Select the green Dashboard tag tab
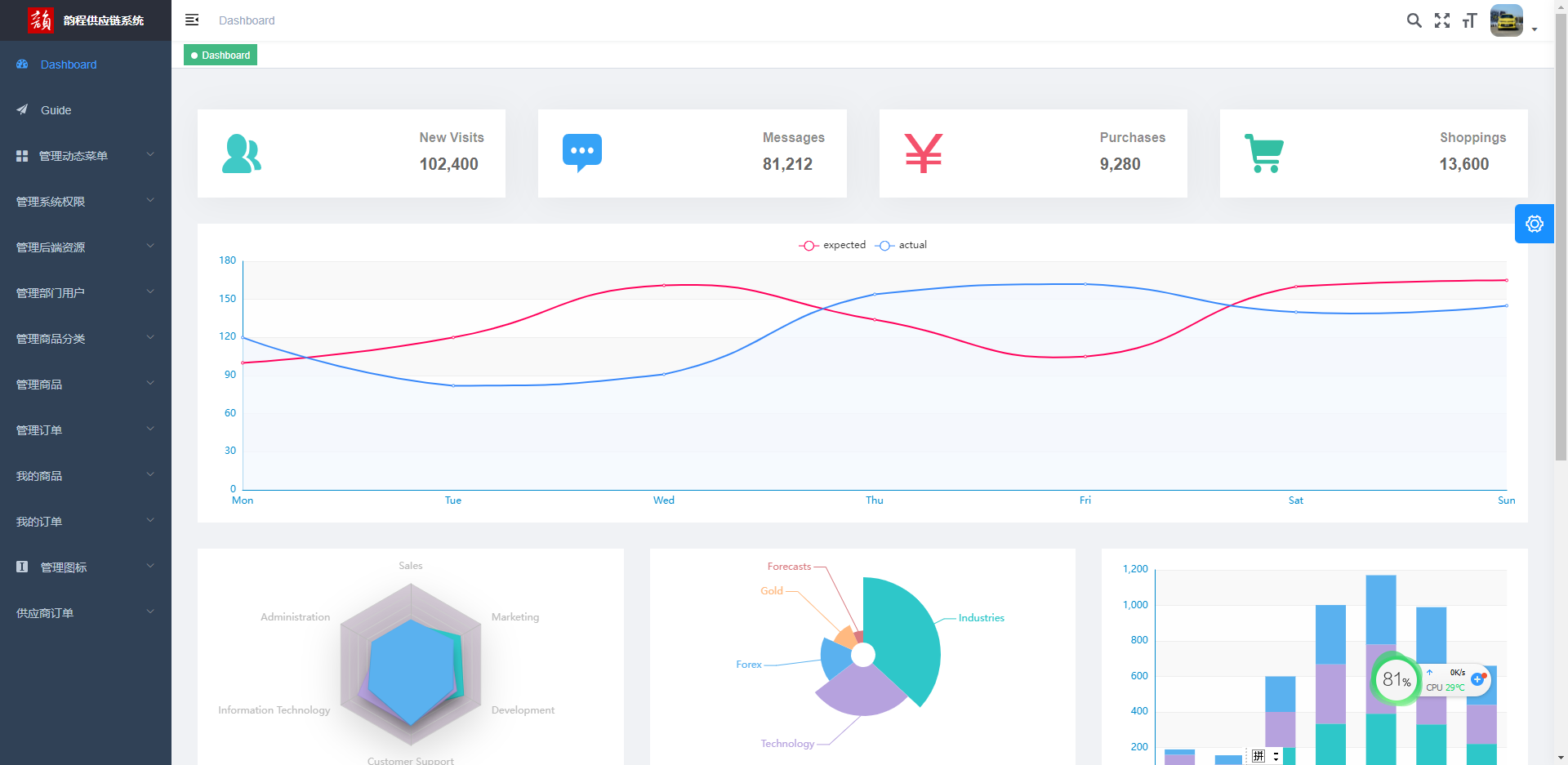 [x=220, y=55]
